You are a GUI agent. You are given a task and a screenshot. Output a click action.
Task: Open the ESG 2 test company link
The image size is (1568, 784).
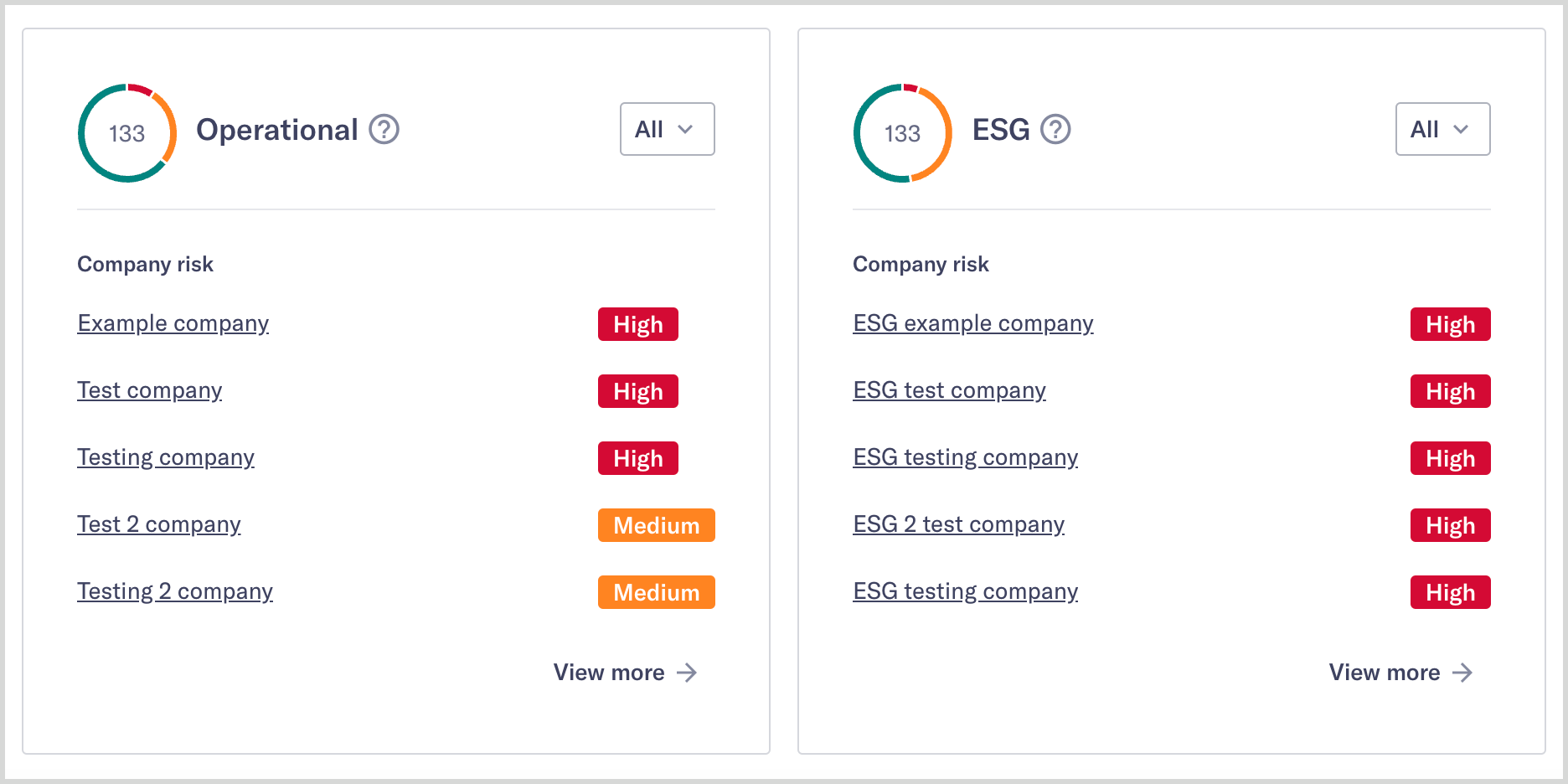point(959,524)
